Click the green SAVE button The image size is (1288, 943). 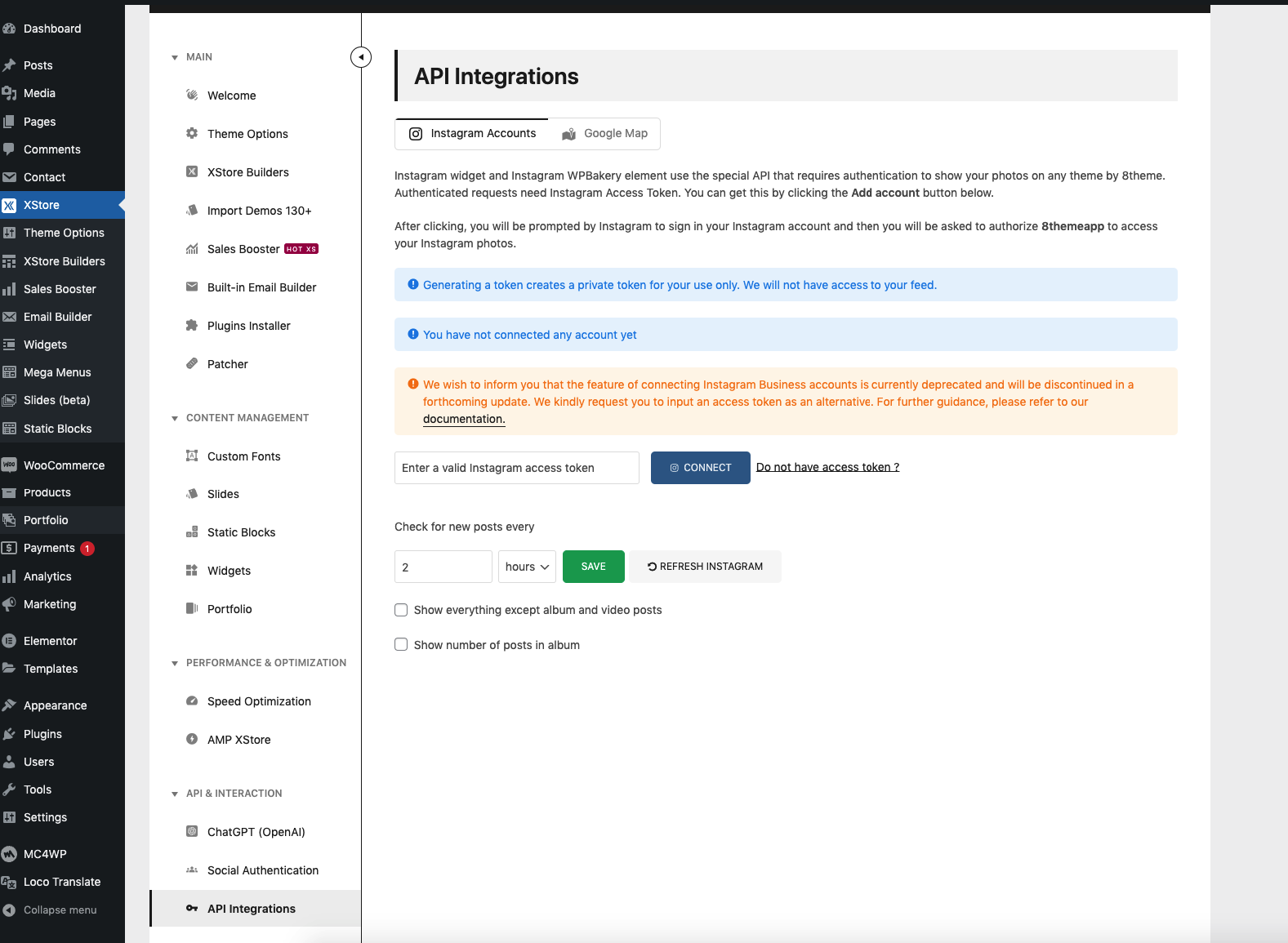point(593,567)
